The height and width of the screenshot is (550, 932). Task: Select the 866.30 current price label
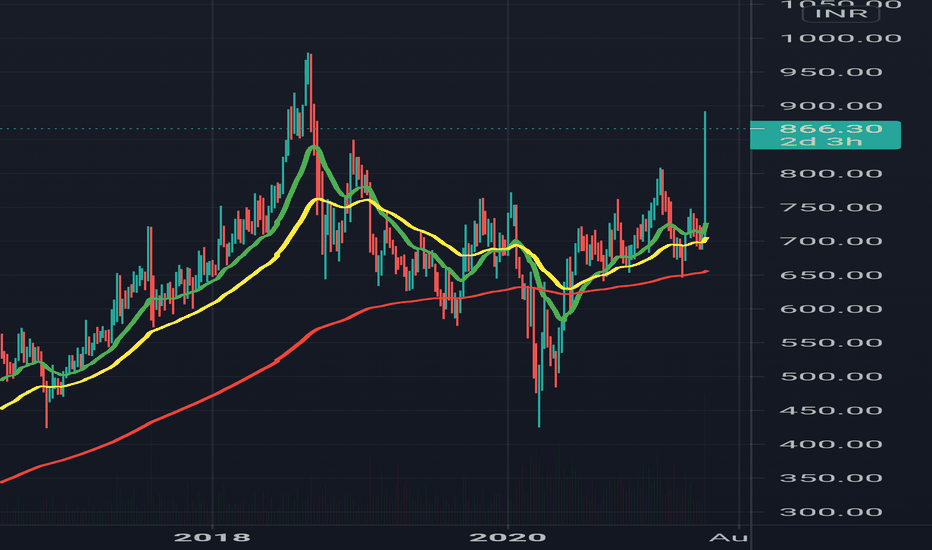[x=831, y=128]
